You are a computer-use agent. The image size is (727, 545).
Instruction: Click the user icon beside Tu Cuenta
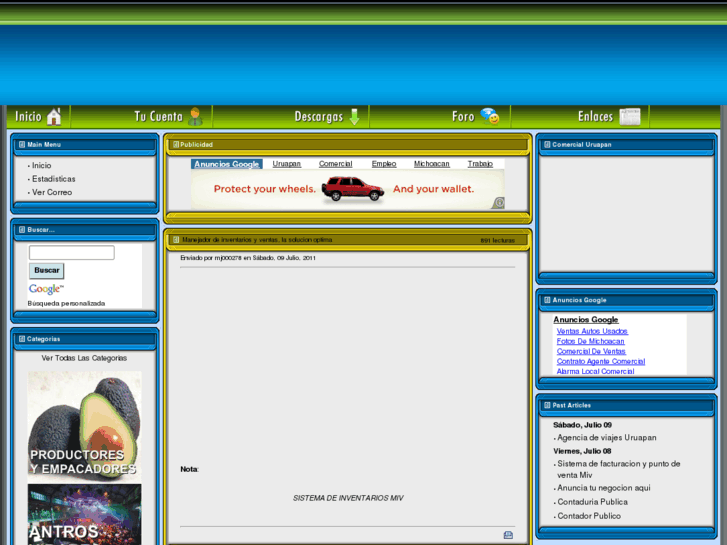195,116
